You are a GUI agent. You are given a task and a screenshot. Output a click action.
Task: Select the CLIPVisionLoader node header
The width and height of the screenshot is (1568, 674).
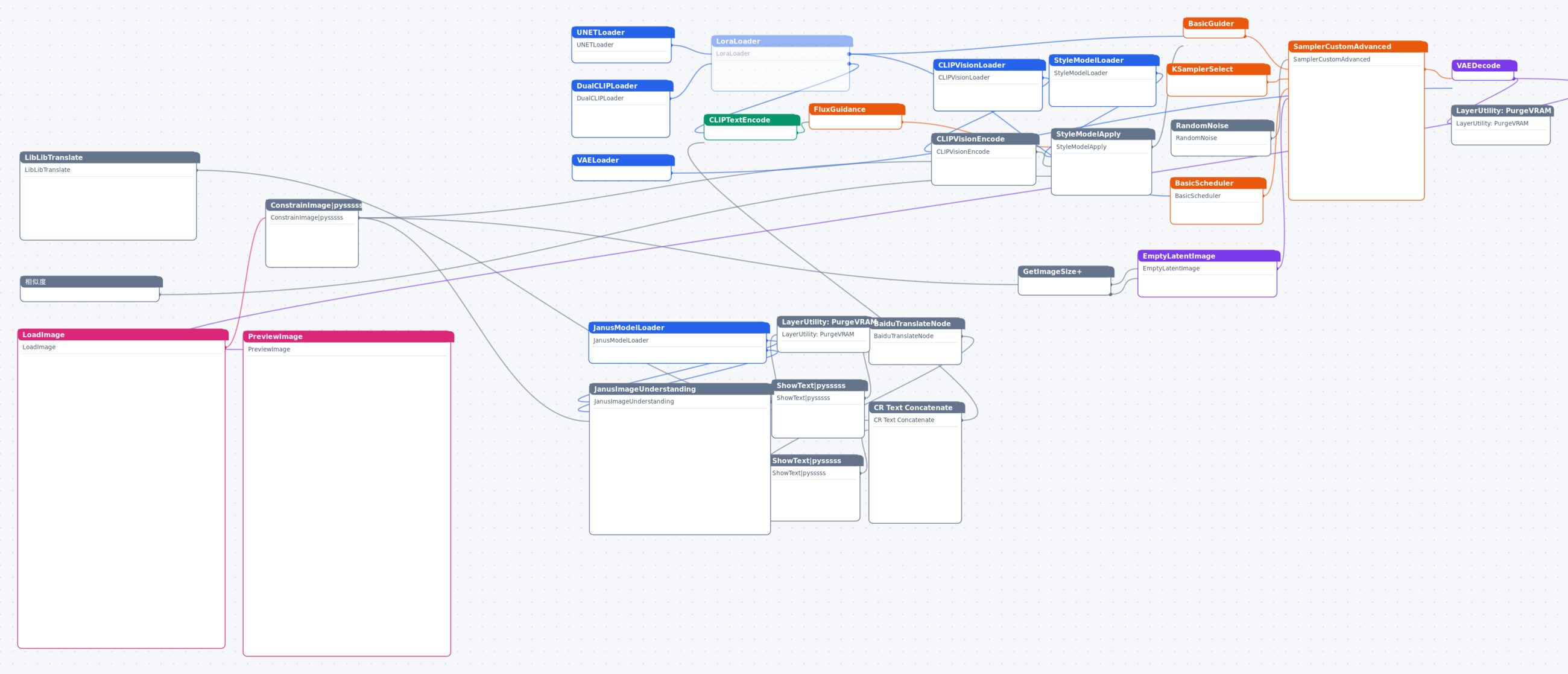[988, 65]
